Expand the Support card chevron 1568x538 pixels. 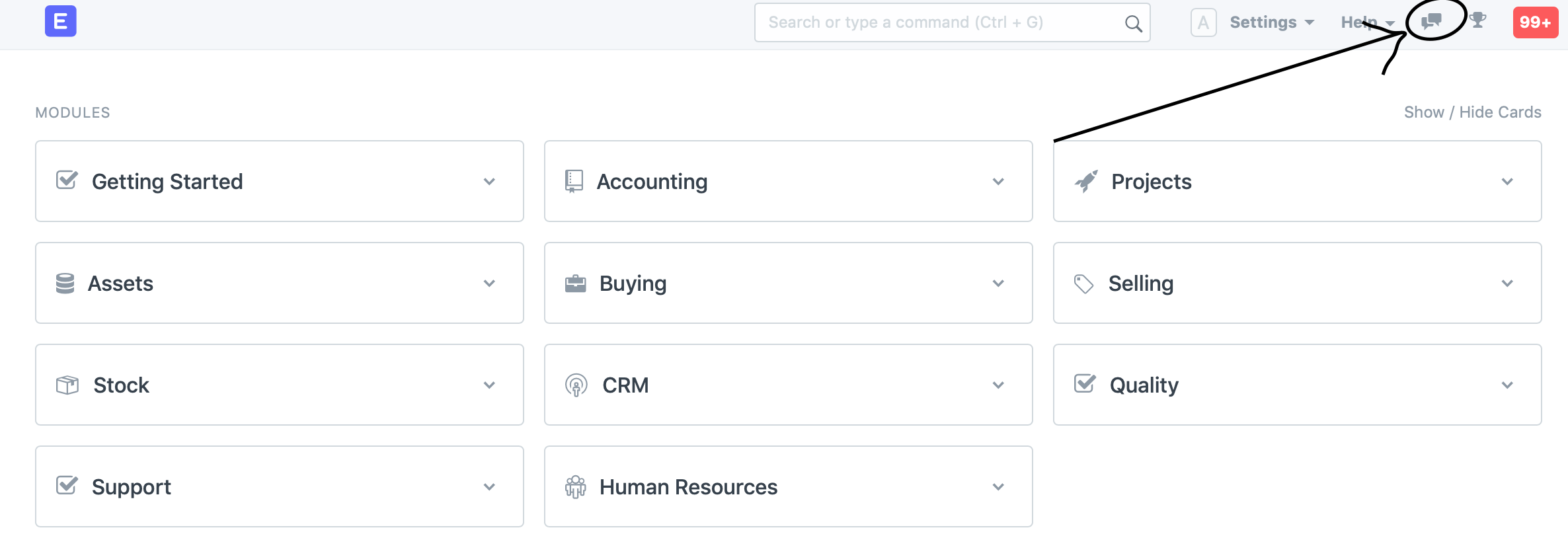(x=489, y=487)
